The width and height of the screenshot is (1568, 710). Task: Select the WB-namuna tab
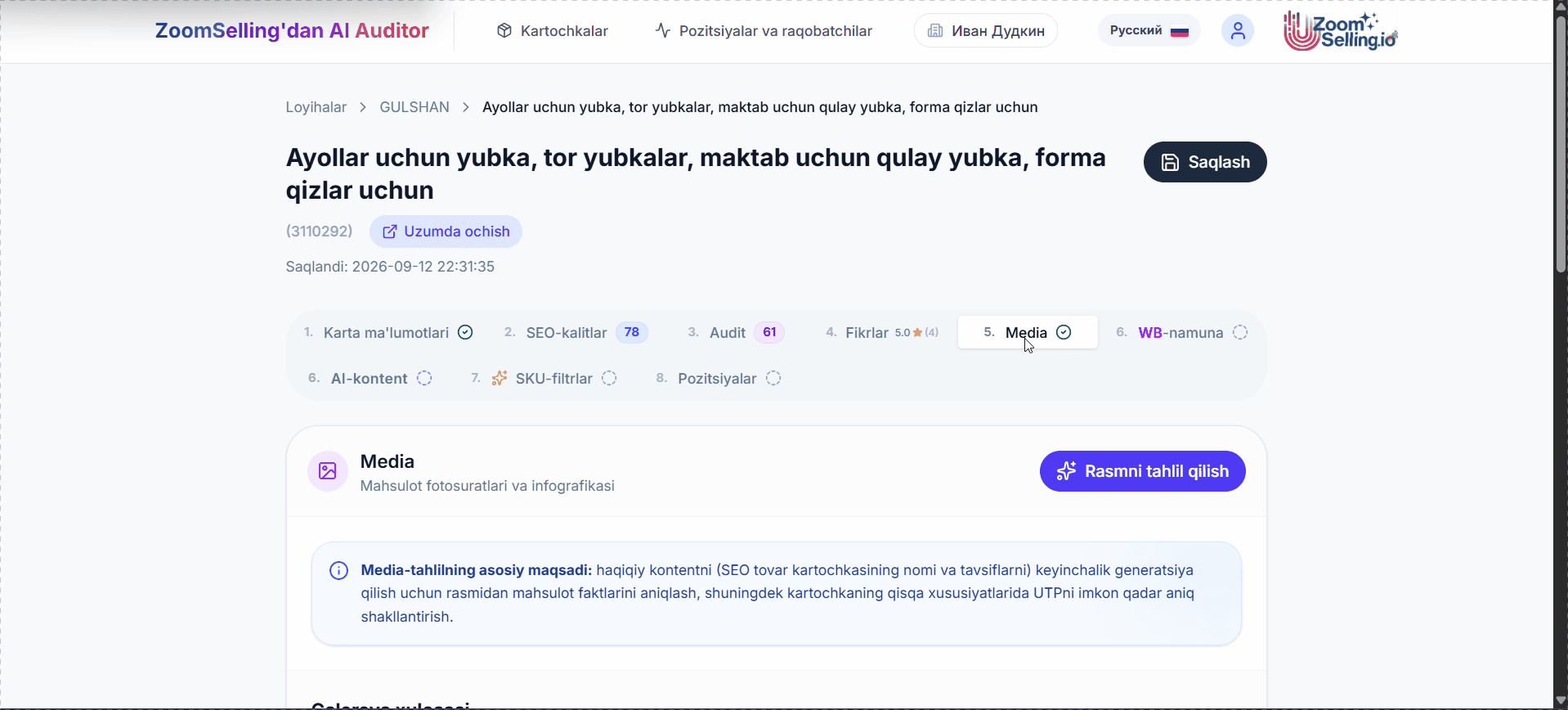click(x=1182, y=332)
